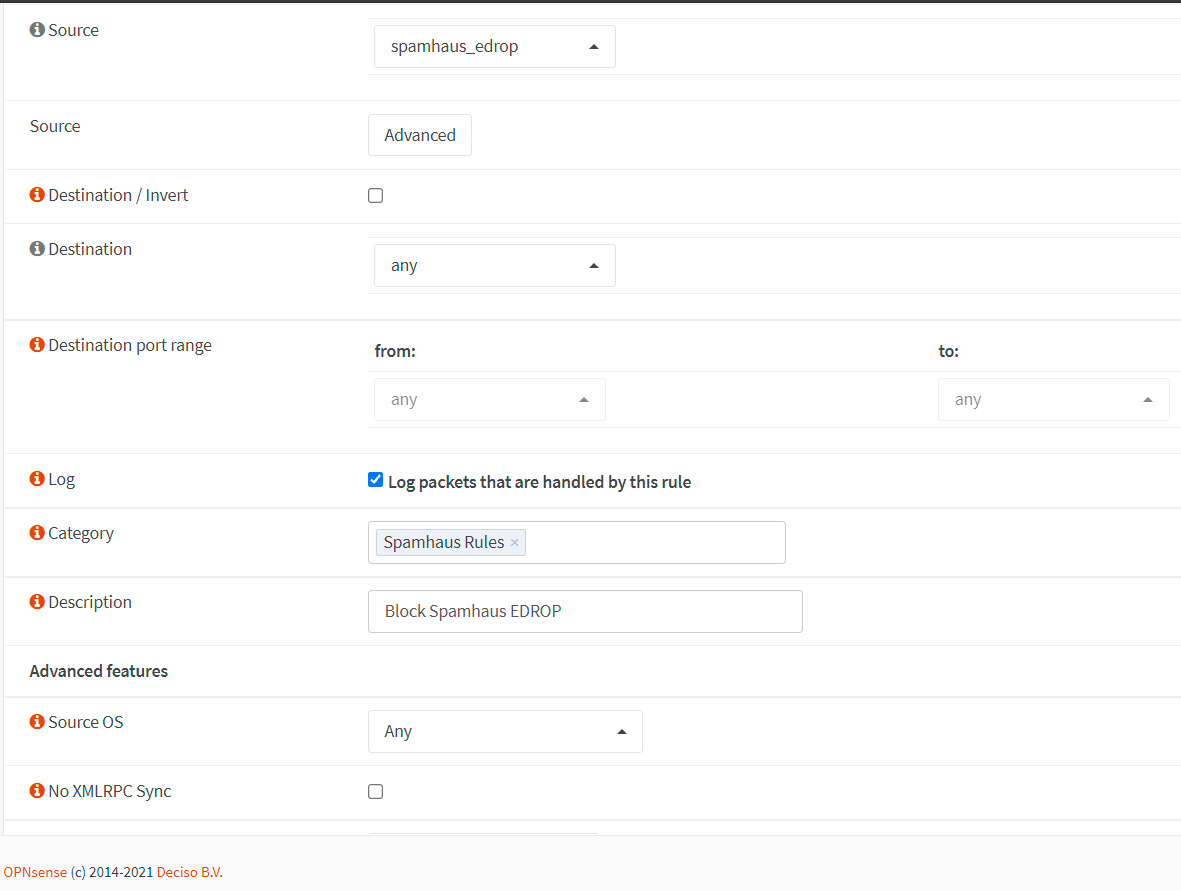1181x891 pixels.
Task: Tick the No XMLRPC Sync checkbox
Action: coord(376,792)
